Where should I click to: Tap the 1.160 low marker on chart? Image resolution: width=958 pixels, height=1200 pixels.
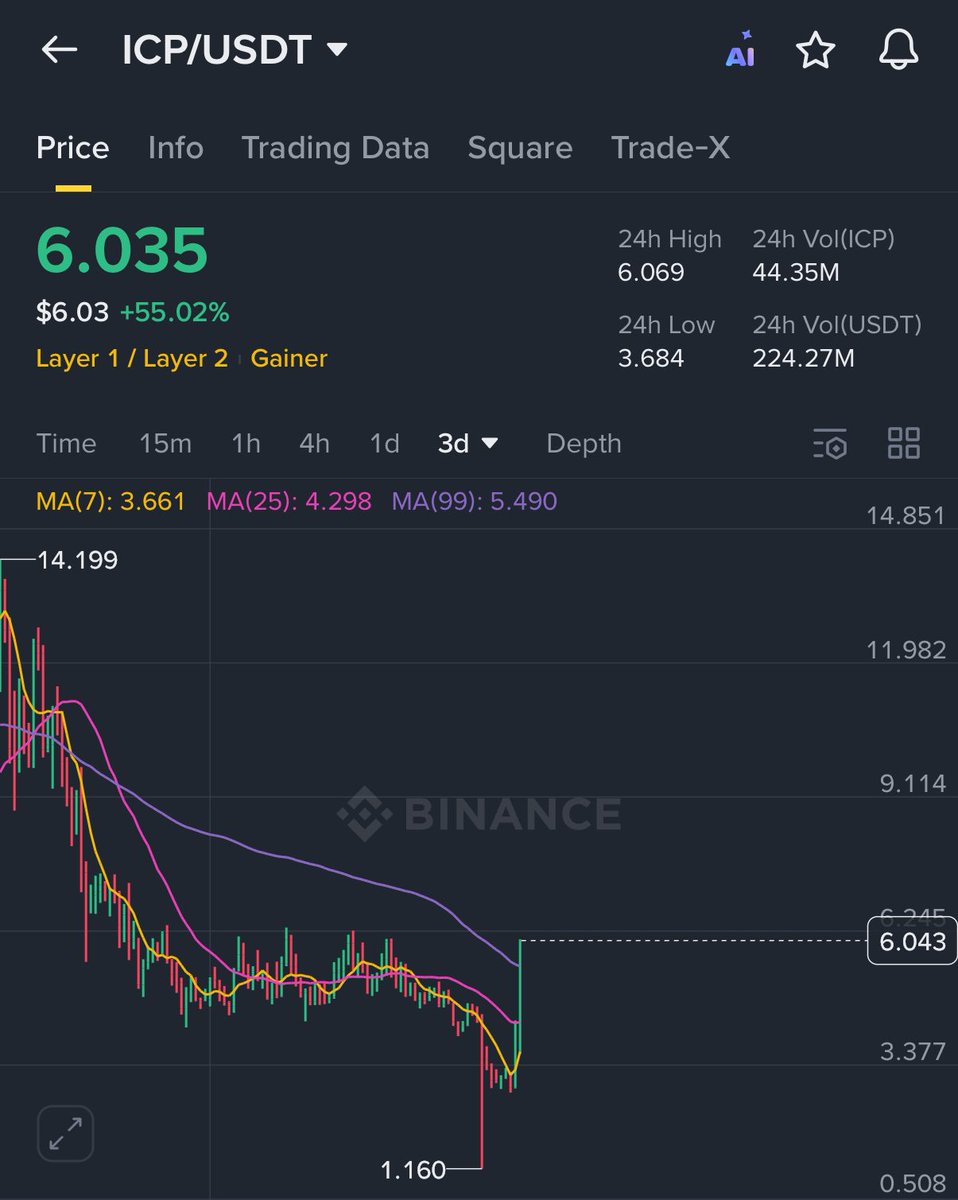coord(413,1169)
